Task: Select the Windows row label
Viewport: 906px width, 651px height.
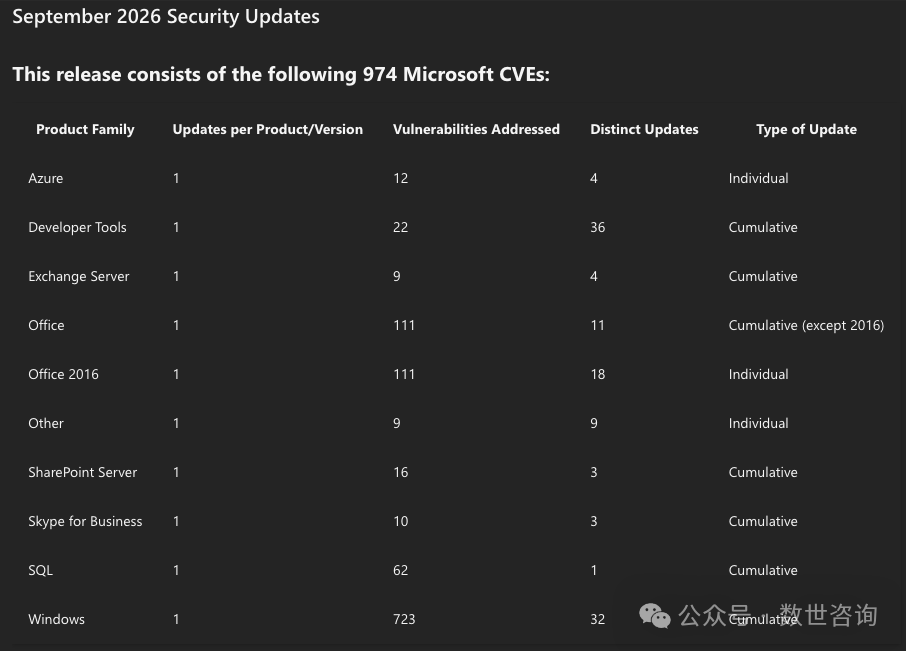Action: [57, 619]
